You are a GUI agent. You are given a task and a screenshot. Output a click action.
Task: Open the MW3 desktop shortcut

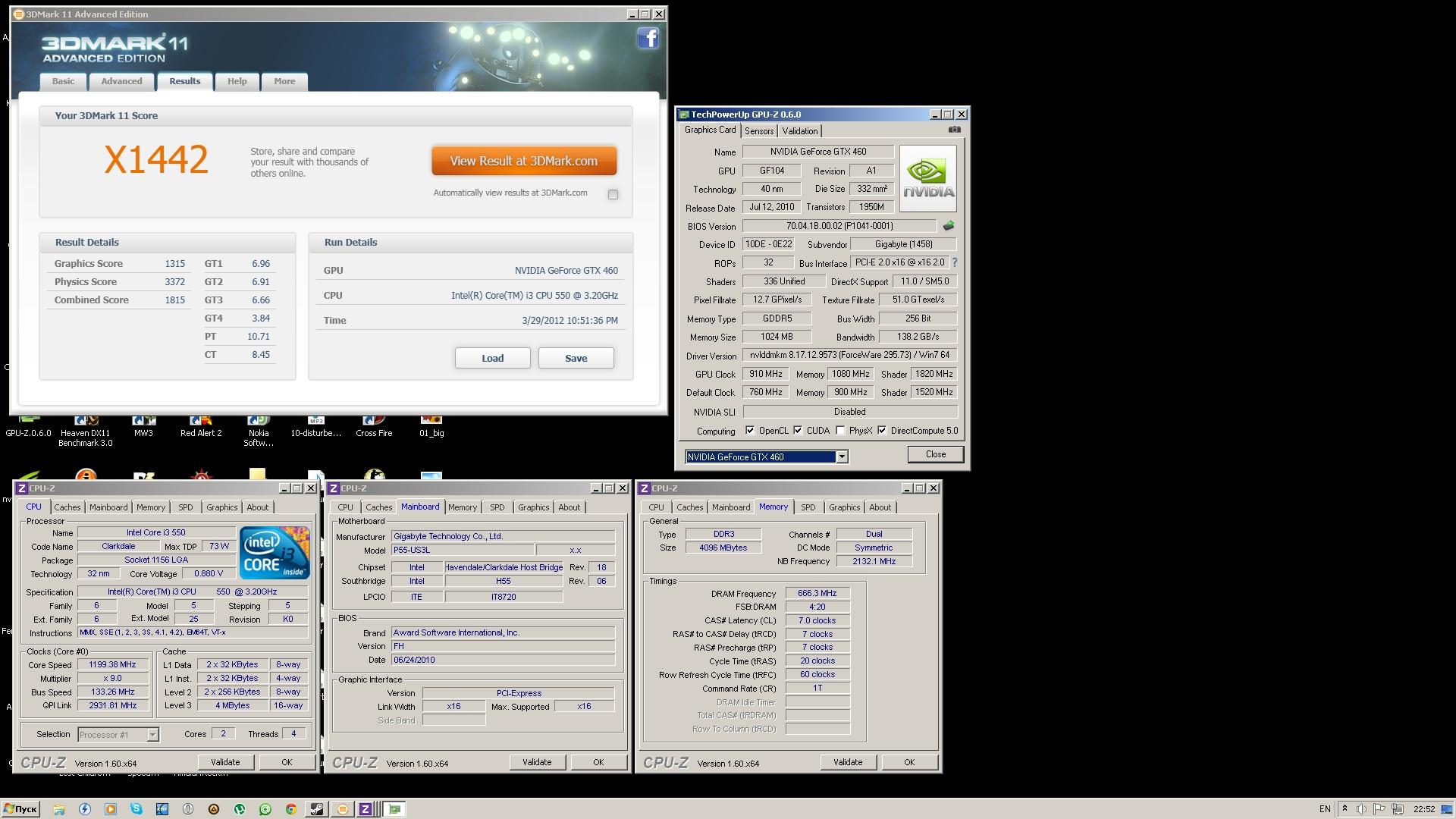pos(143,425)
